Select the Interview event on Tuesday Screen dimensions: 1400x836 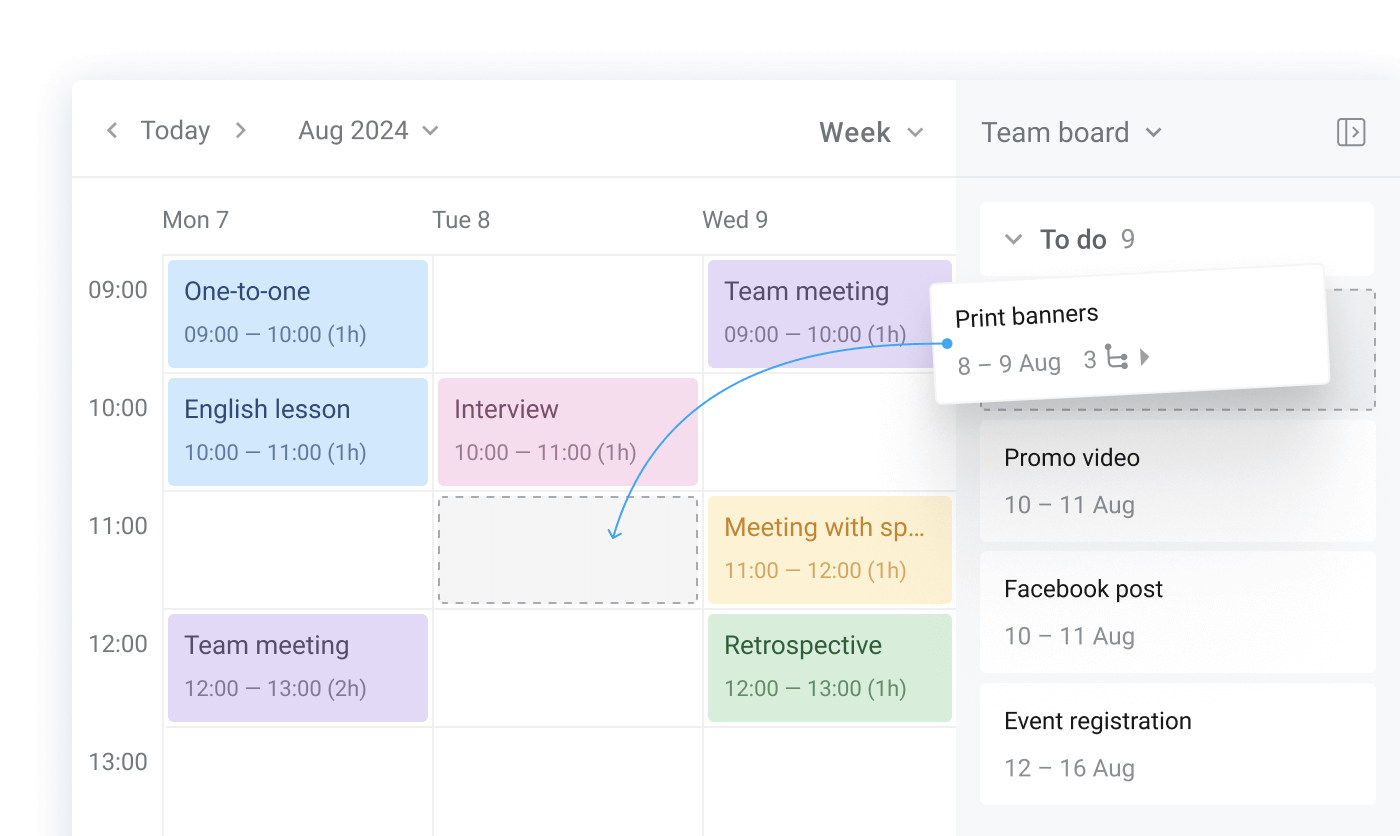coord(567,430)
